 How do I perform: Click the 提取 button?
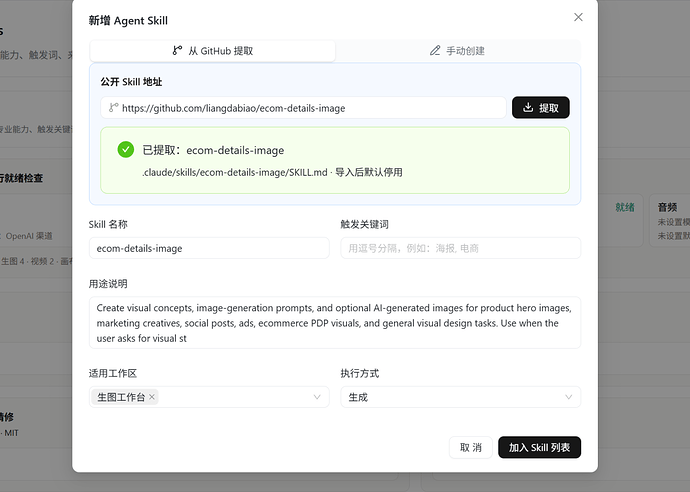click(541, 107)
